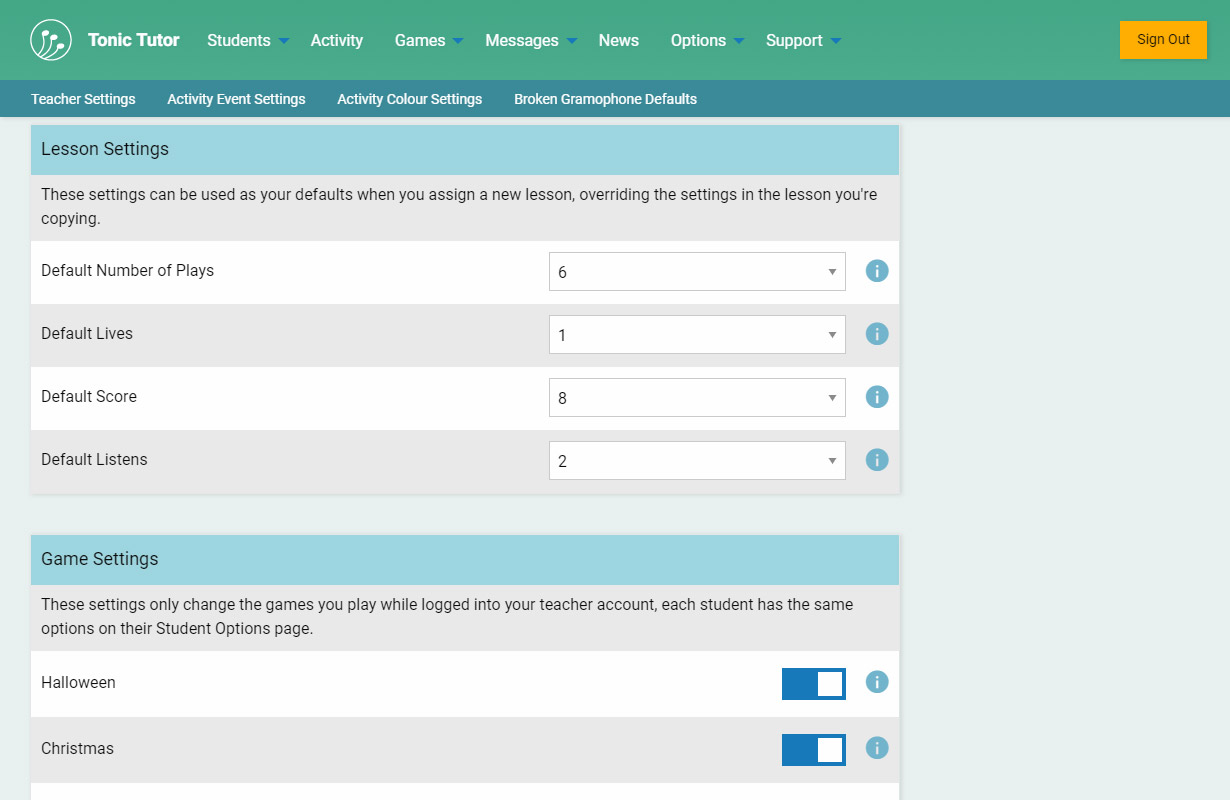1230x800 pixels.
Task: Click the Tonic Tutor logo icon
Action: [51, 40]
